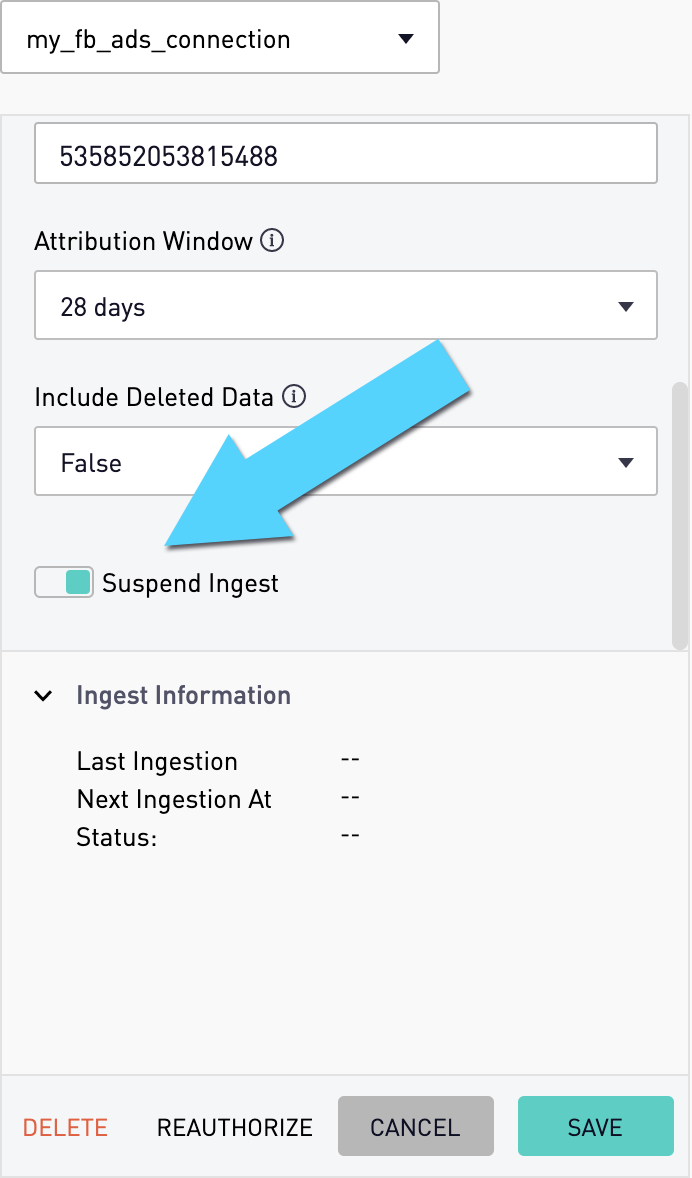Screen dimensions: 692x1178
Task: Open the Include Deleted Data False dropdown
Action: [346, 461]
